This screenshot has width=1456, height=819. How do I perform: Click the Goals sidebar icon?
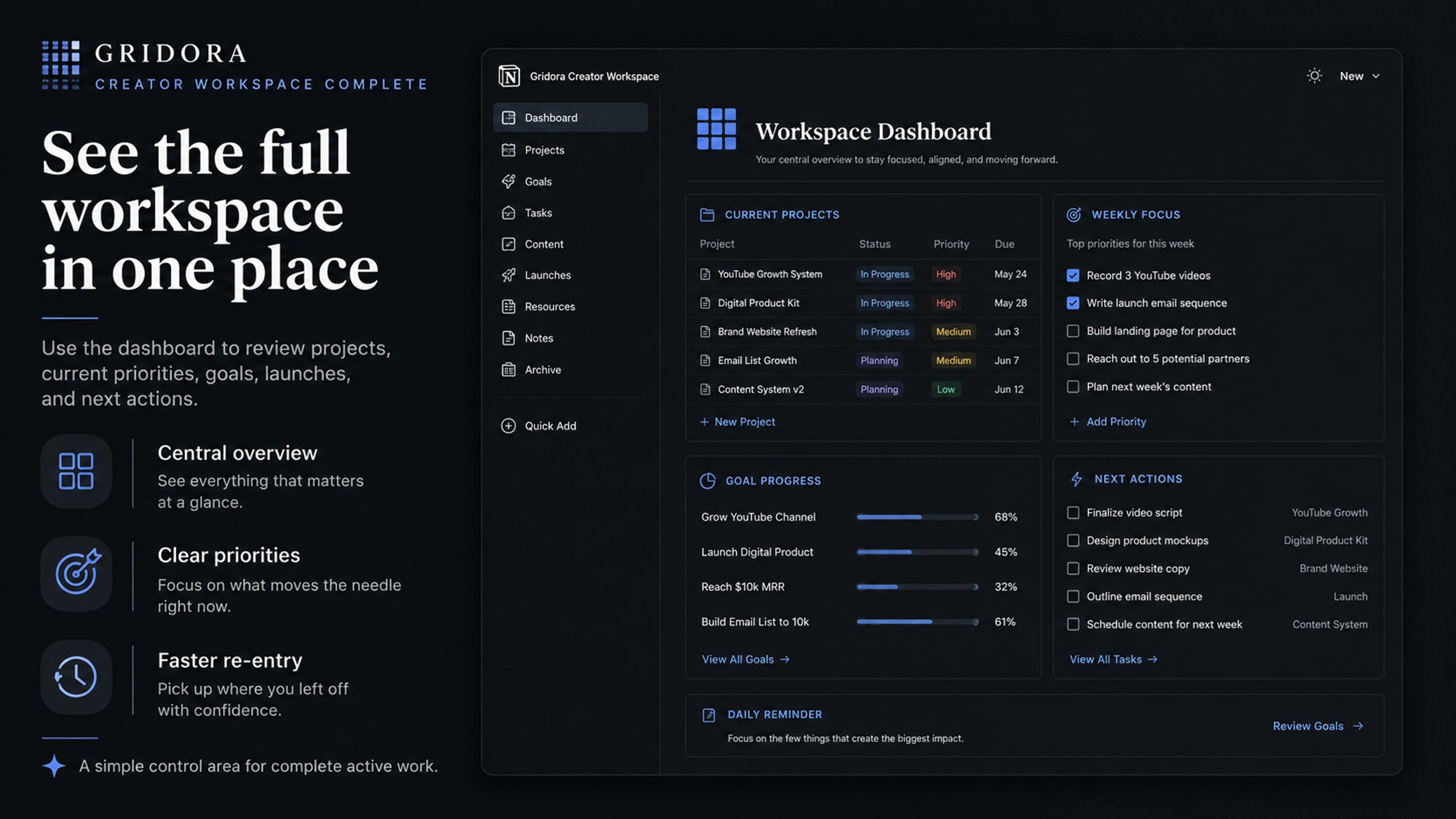(x=508, y=181)
